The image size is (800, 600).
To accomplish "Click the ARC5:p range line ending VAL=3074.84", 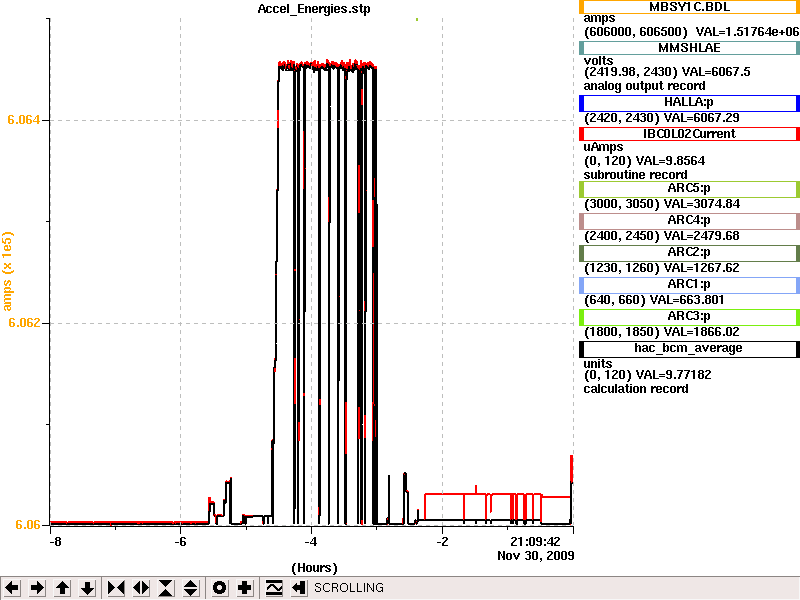I will (x=662, y=204).
